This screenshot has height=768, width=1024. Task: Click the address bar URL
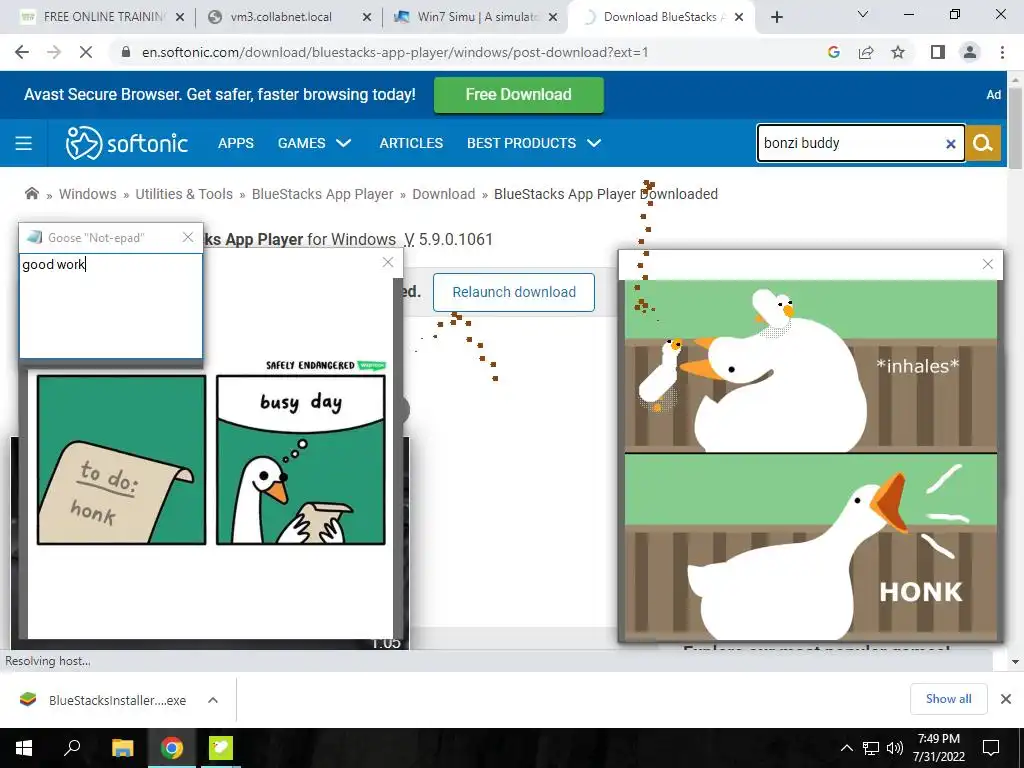(x=395, y=52)
